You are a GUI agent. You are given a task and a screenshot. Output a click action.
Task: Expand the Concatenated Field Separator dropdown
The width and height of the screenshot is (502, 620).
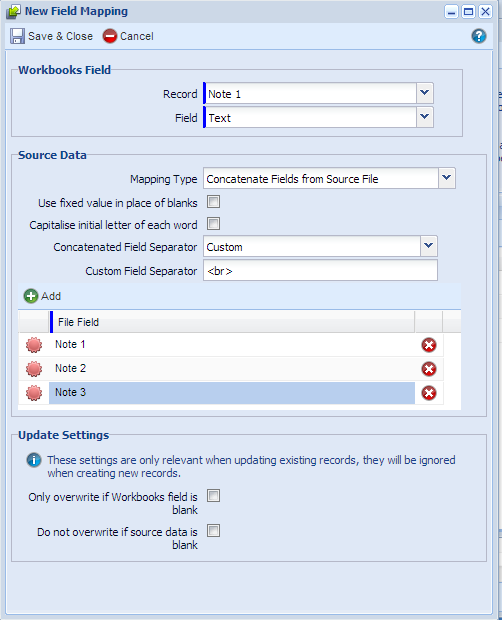click(429, 246)
